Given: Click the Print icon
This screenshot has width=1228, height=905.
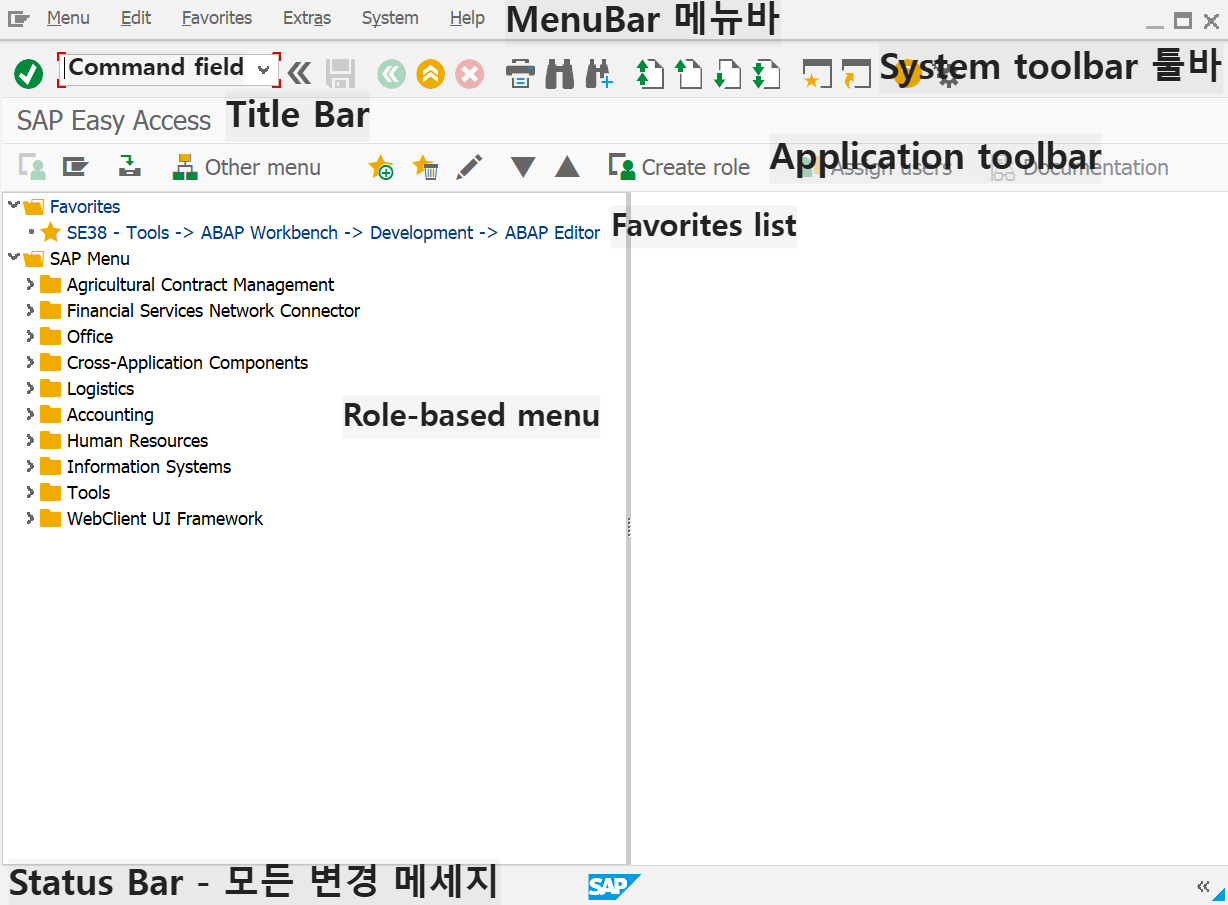Looking at the screenshot, I should [x=520, y=74].
